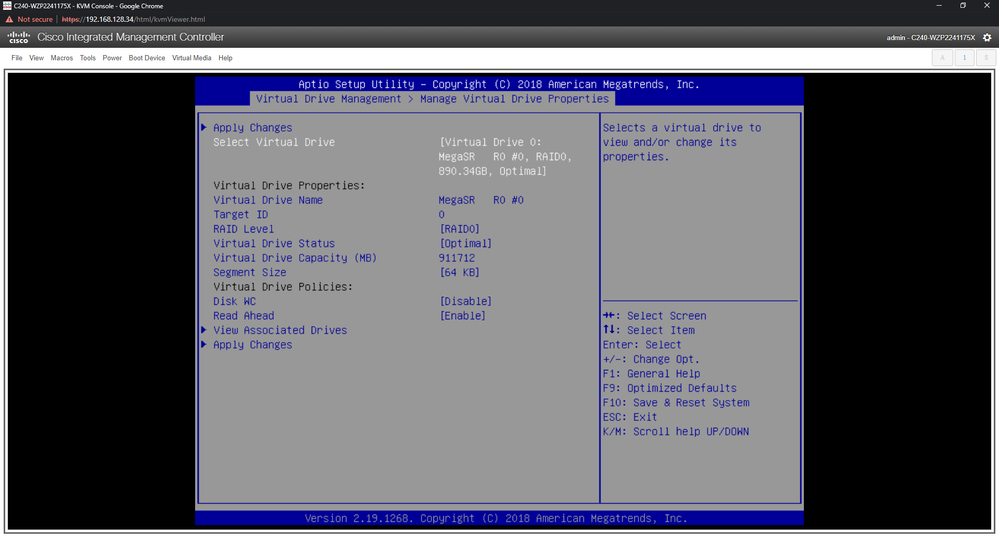The image size is (999, 541).
Task: Click the Select Screen help line
Action: (x=654, y=316)
